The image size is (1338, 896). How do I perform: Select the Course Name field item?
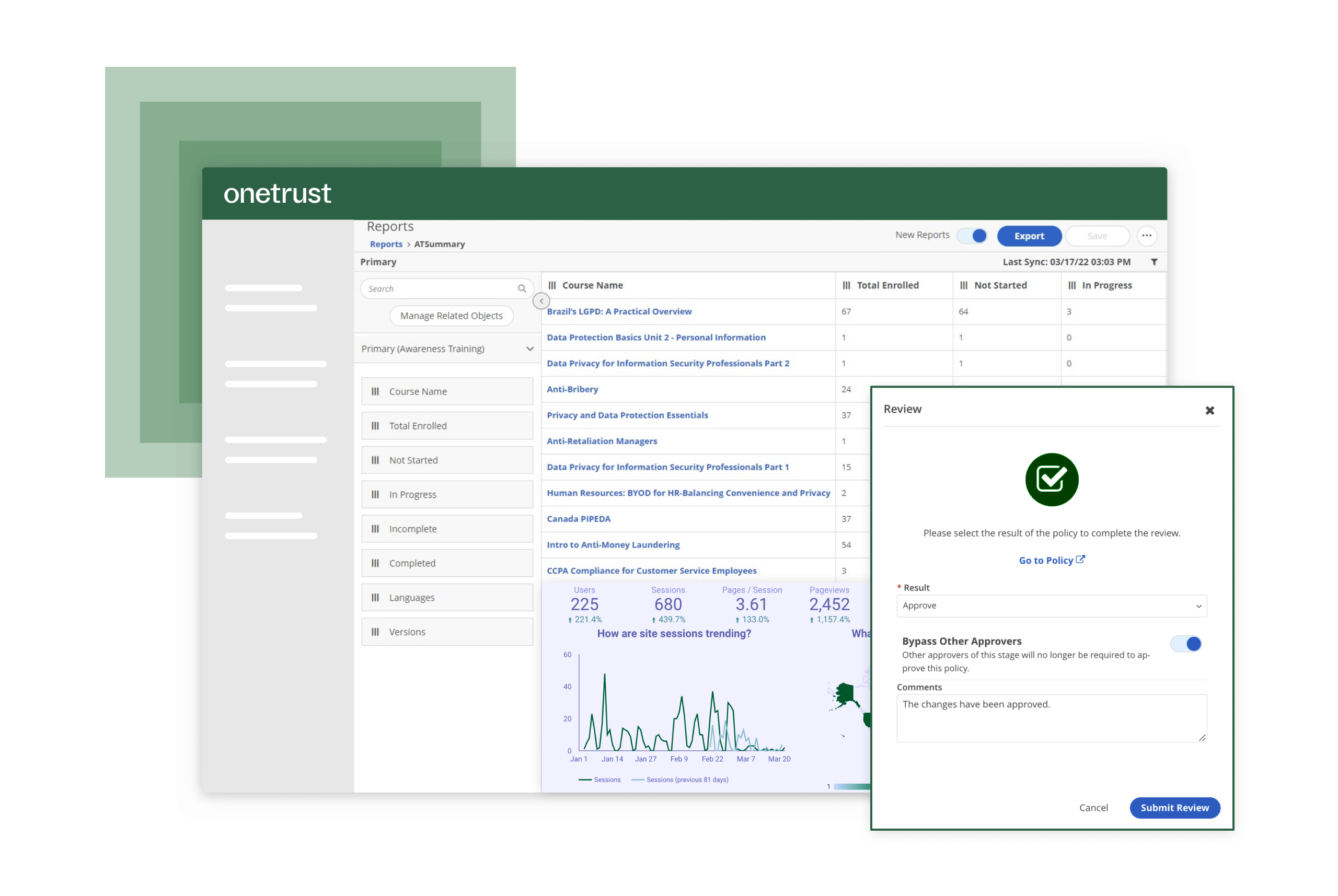point(447,391)
